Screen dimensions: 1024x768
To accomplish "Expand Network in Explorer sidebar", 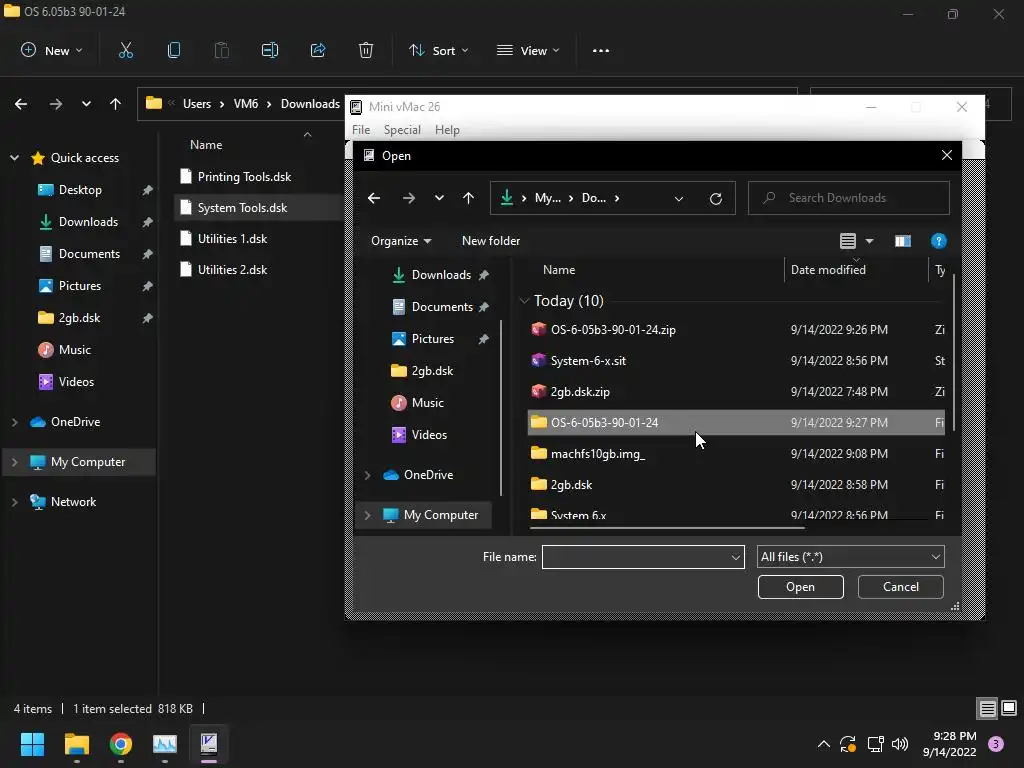I will (14, 502).
